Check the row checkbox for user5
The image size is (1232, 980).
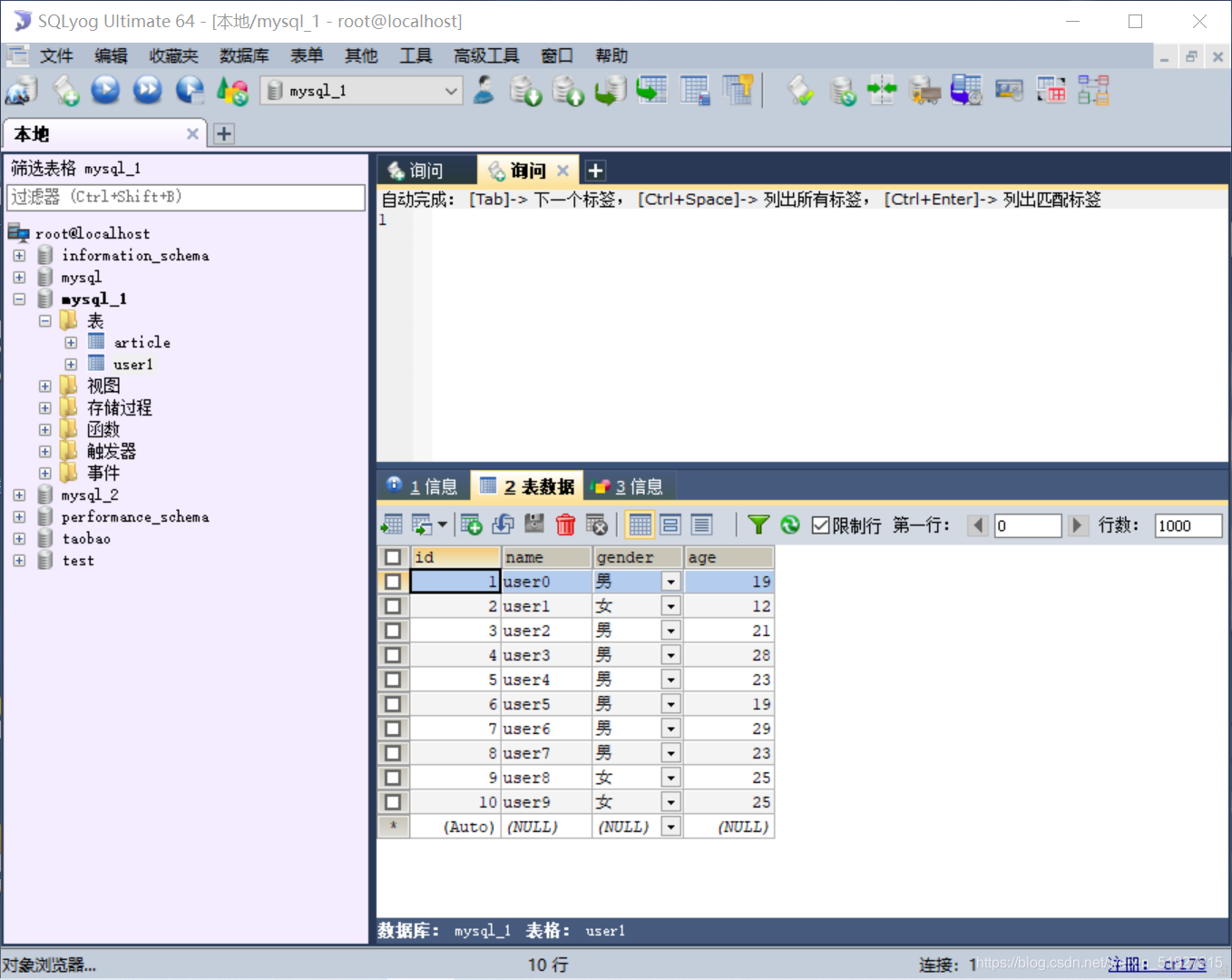click(393, 704)
